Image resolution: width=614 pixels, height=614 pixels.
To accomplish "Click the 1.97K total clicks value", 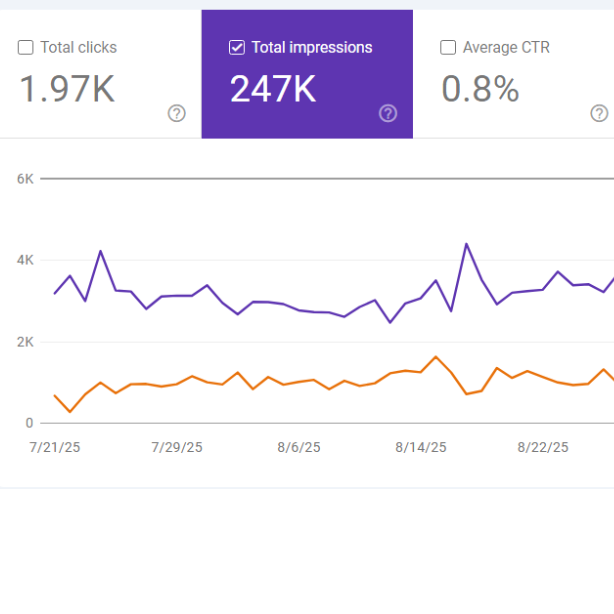I will coord(67,90).
